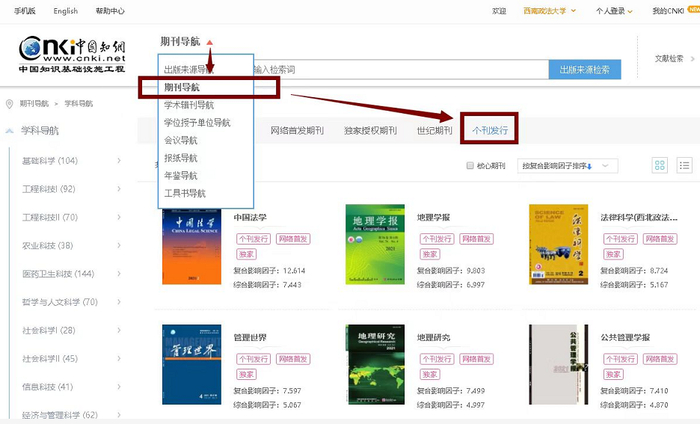Select 出版来源导航 menu entry
Screen dimensions: 700x424
(188, 70)
